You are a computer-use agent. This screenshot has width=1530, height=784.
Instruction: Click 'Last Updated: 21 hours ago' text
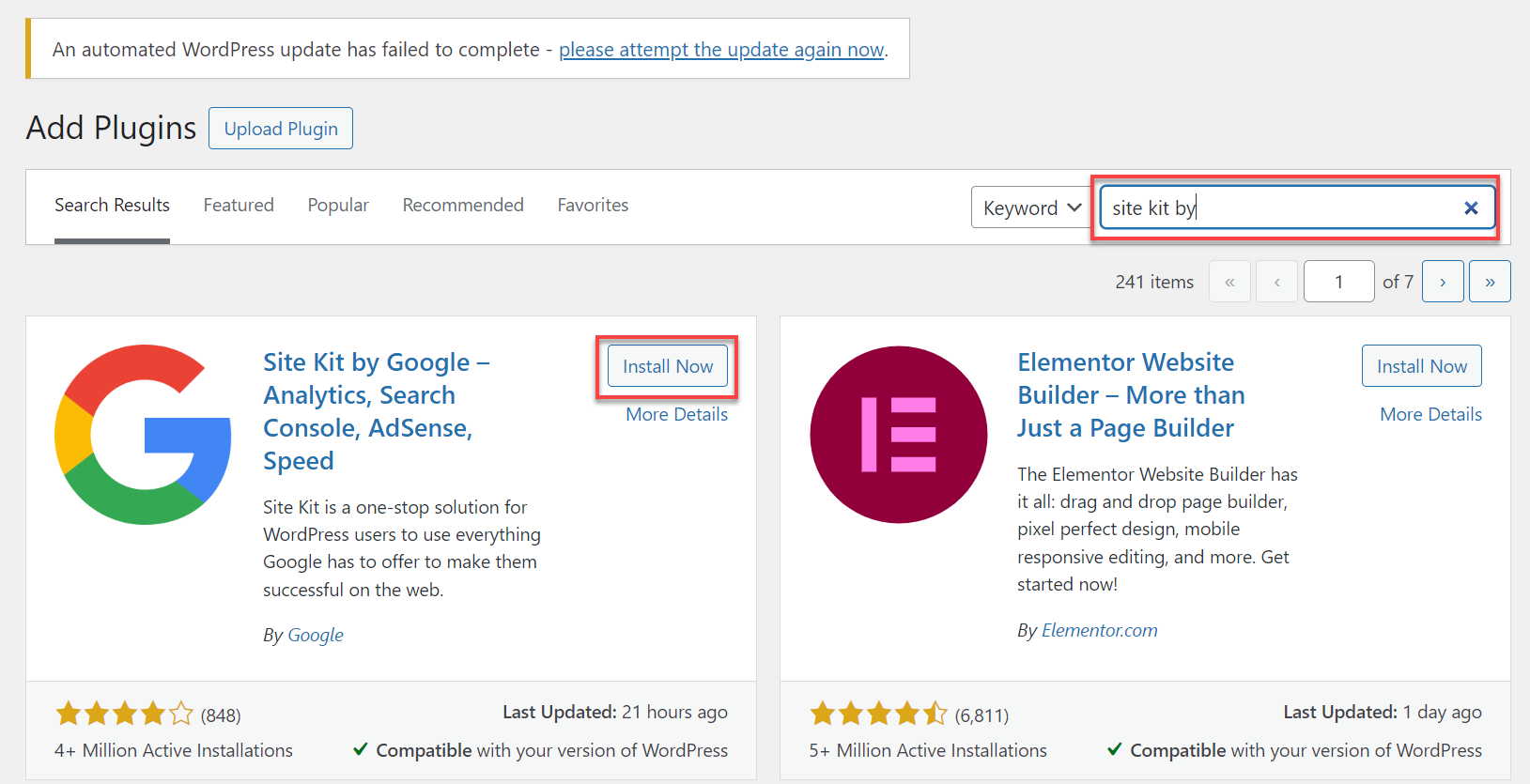point(615,713)
